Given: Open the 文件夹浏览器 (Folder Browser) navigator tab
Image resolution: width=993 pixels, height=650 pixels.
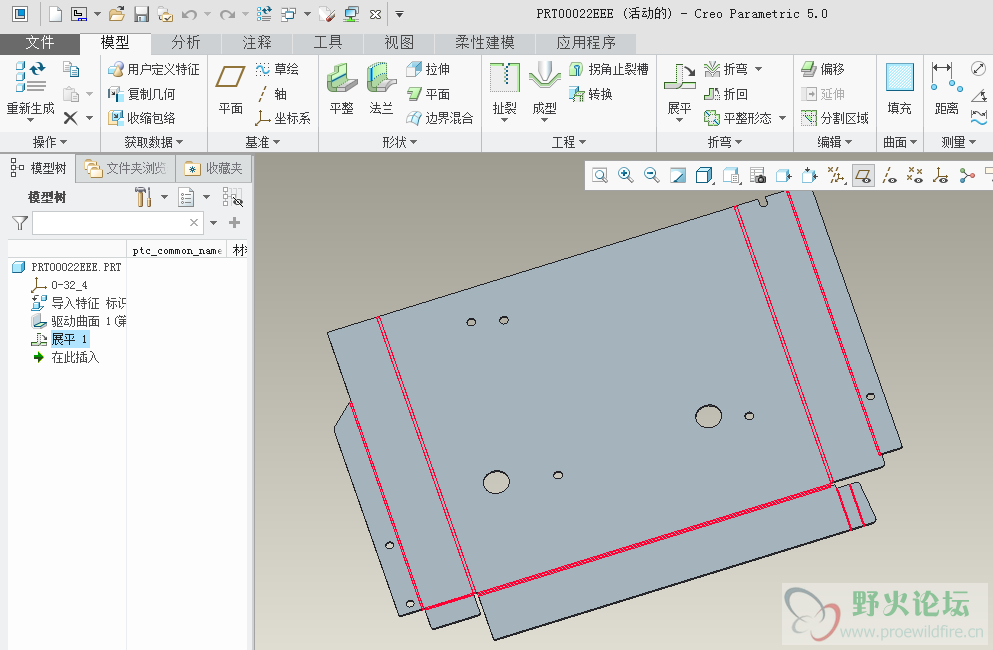Looking at the screenshot, I should pyautogui.click(x=125, y=169).
